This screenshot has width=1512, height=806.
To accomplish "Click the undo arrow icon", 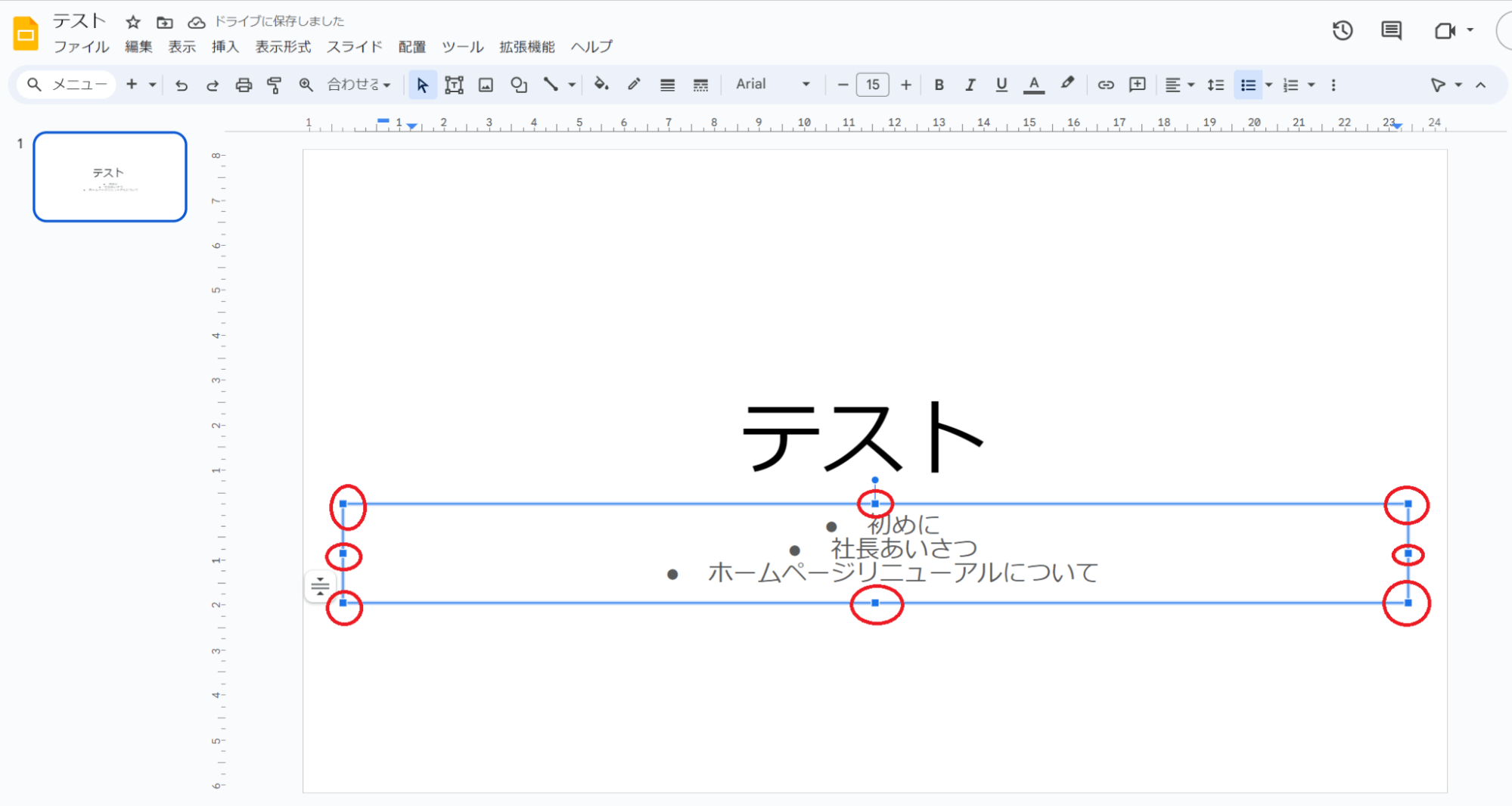I will [x=181, y=85].
